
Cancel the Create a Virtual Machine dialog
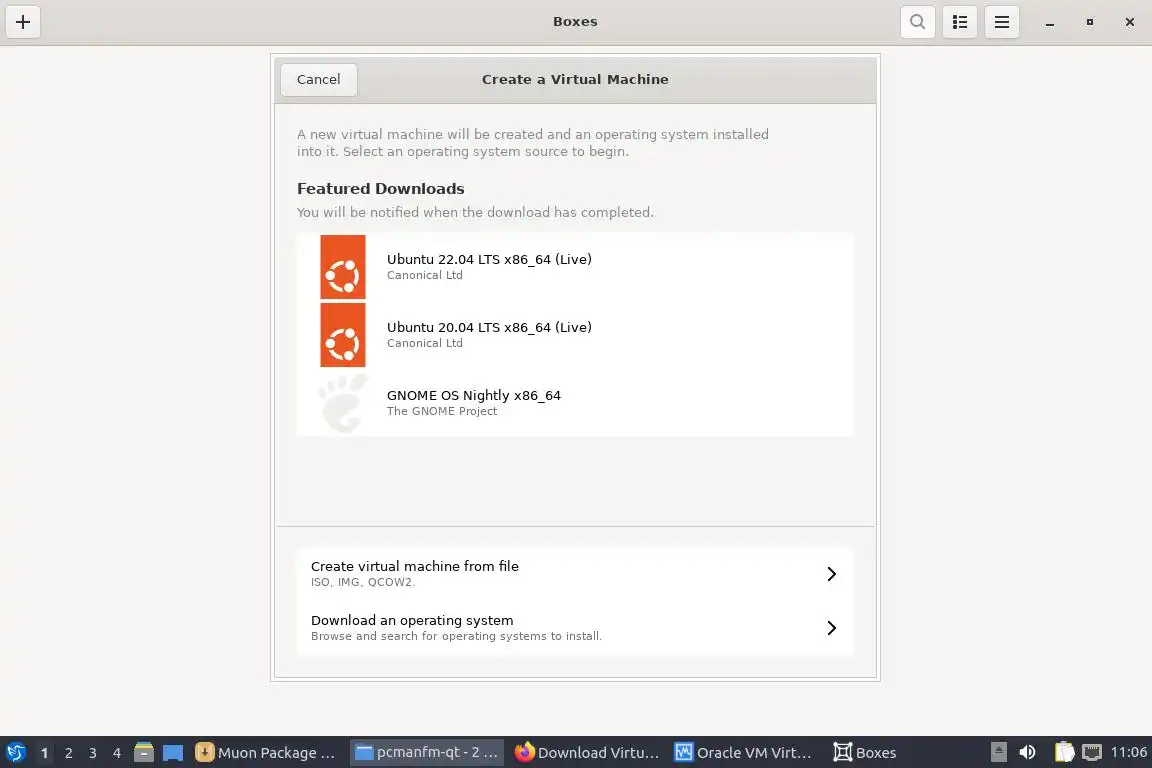click(x=319, y=79)
